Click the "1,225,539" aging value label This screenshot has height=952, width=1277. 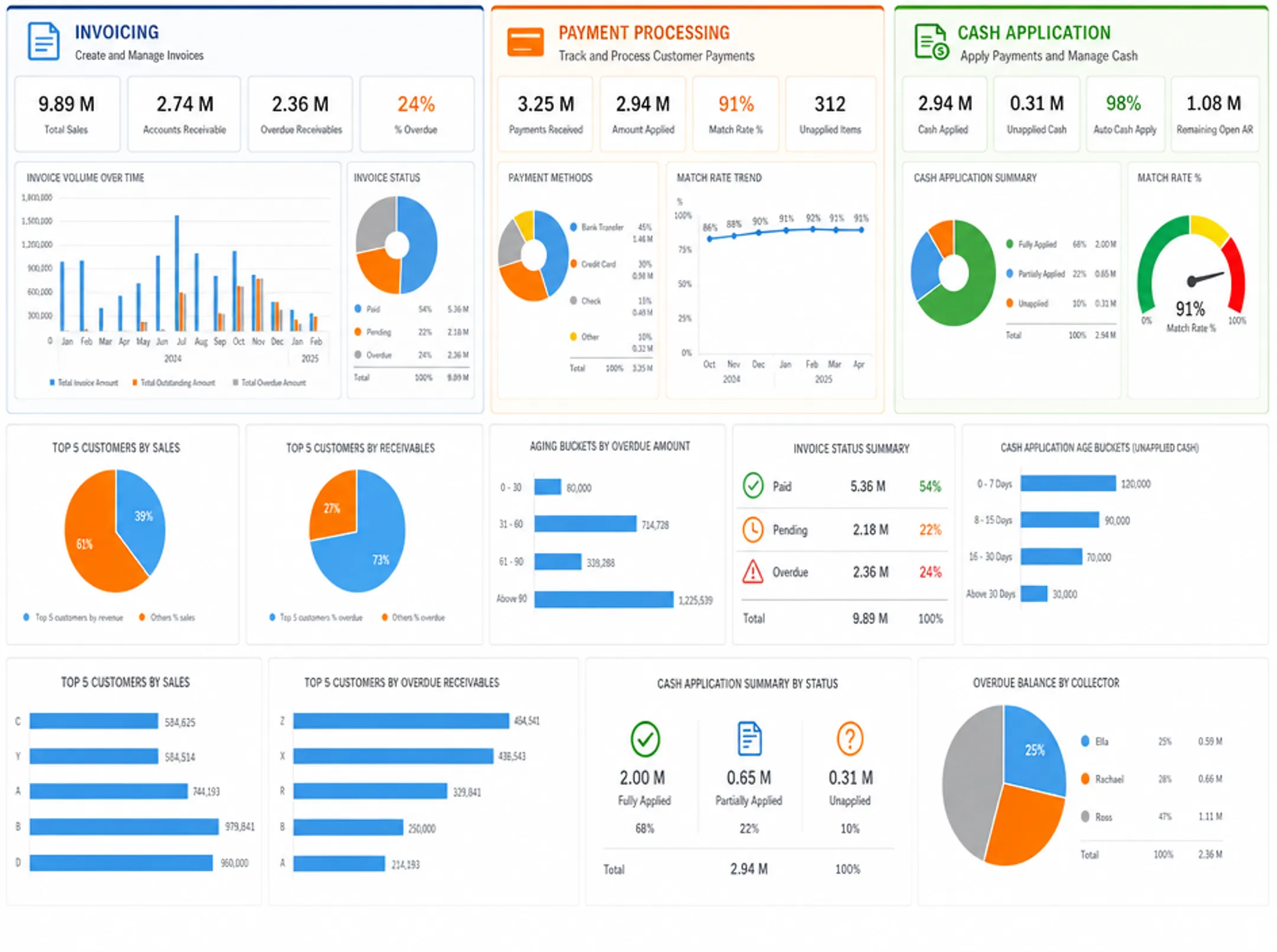(695, 600)
